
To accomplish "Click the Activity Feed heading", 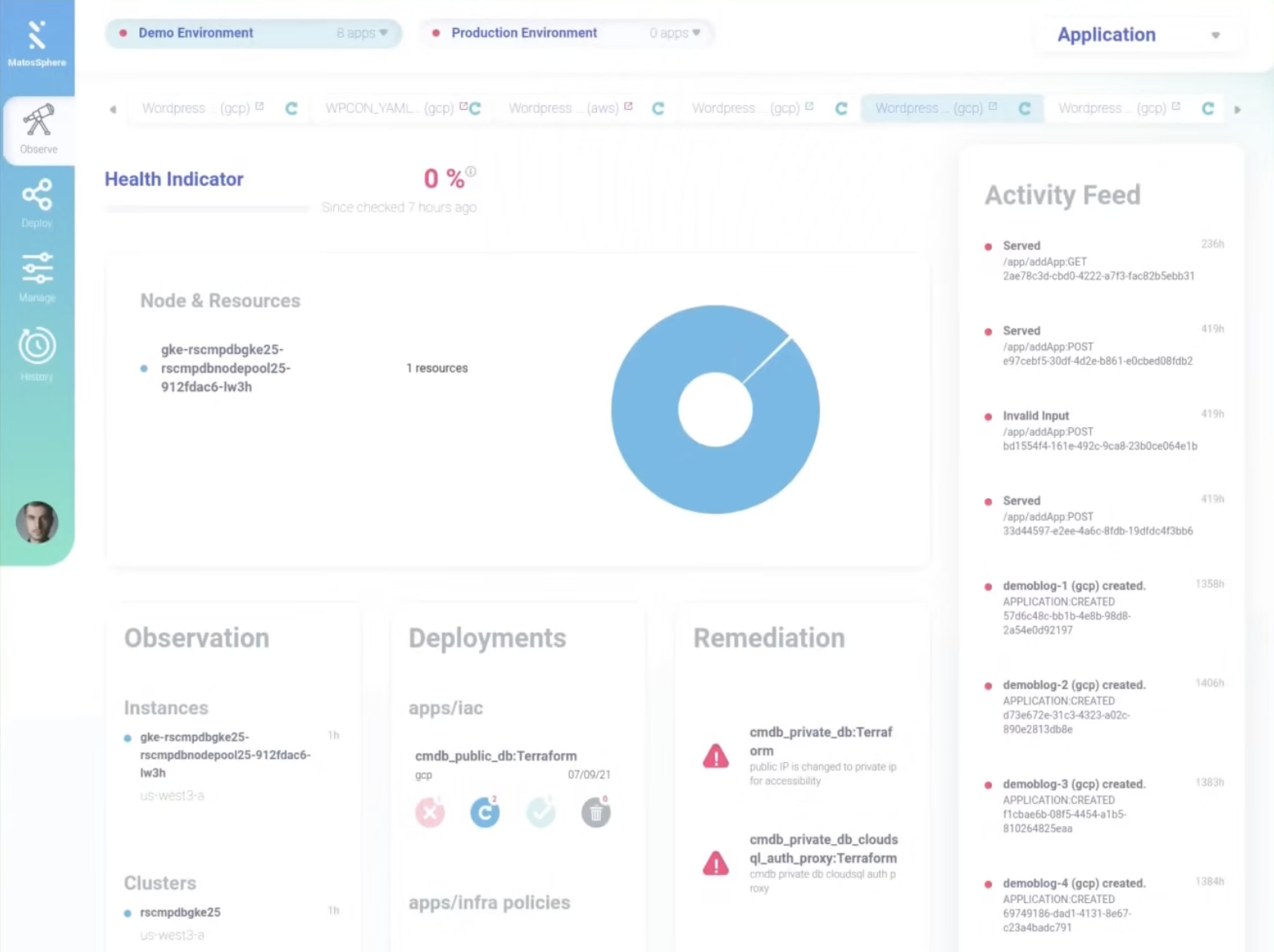I will (x=1062, y=195).
